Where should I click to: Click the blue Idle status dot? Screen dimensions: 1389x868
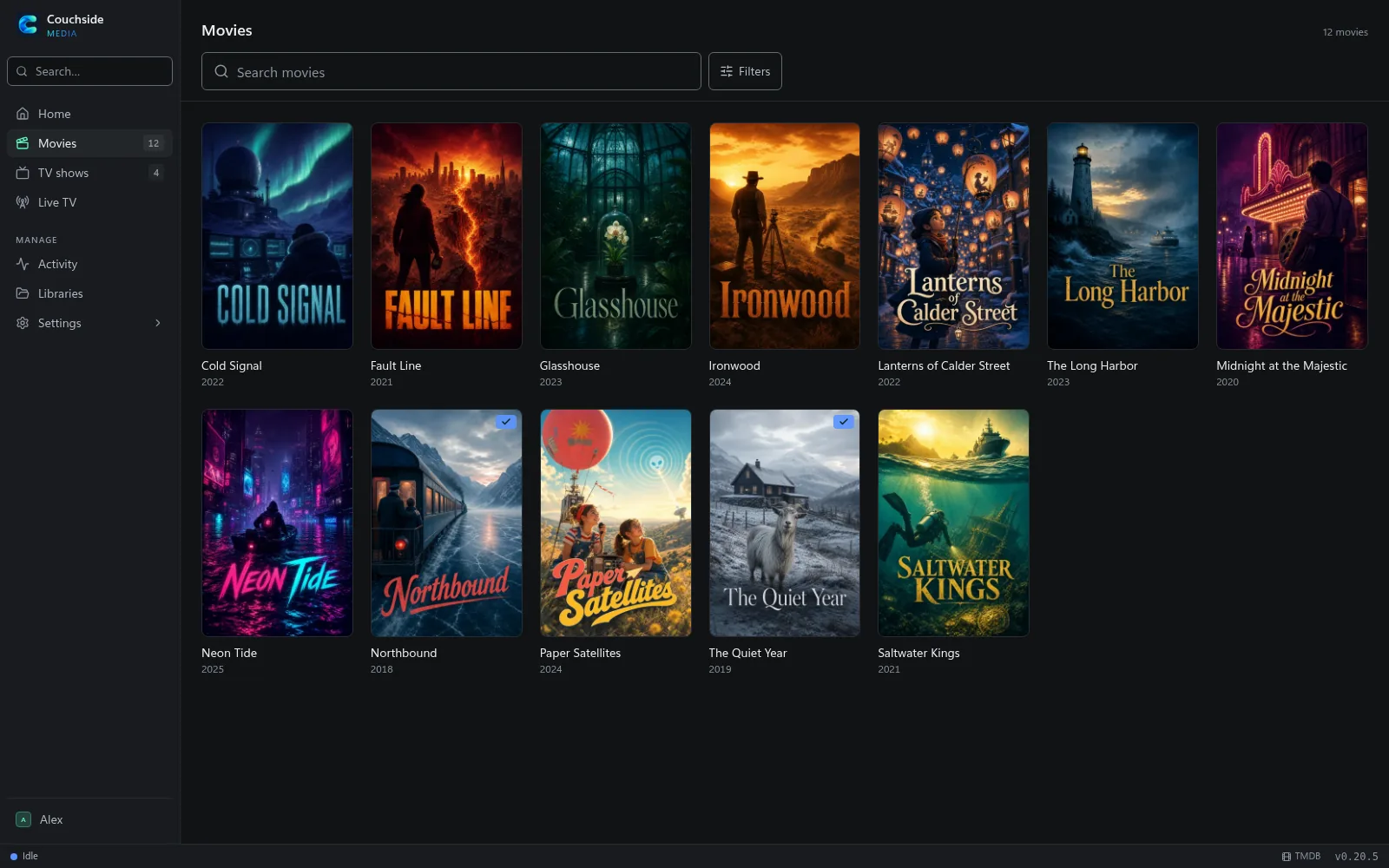click(x=14, y=857)
